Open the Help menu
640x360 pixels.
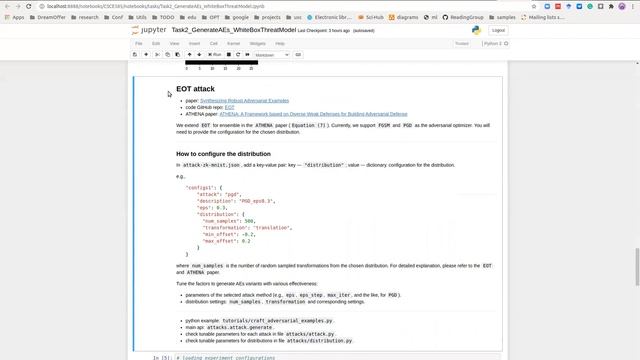tap(280, 43)
